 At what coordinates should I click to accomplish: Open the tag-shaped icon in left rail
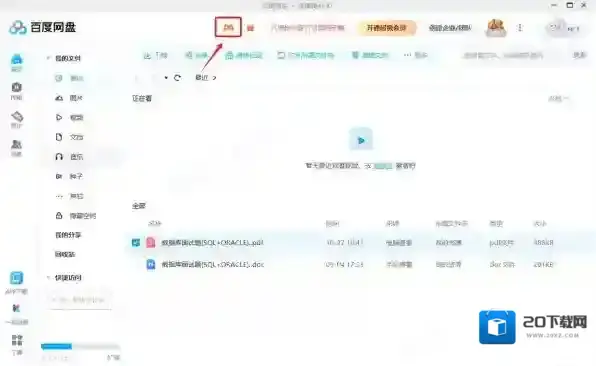17,116
